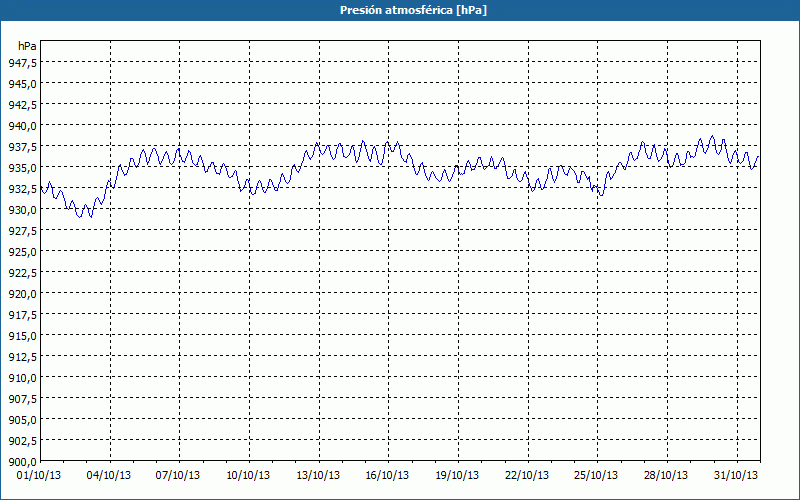Click the 925,0 y-axis value
The image size is (800, 500).
click(22, 252)
